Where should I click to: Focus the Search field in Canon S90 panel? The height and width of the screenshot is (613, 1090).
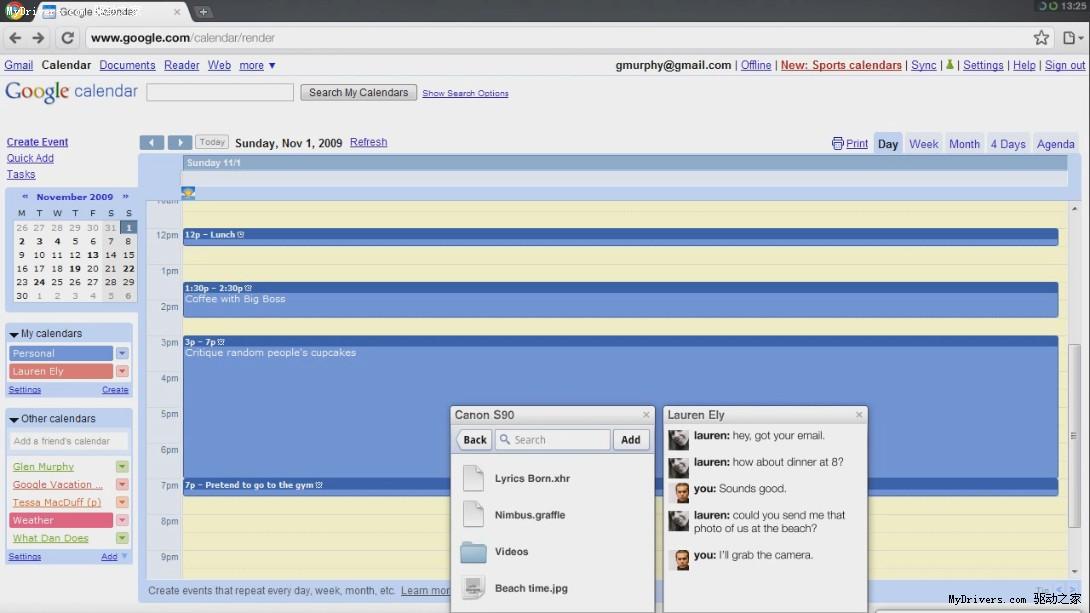[553, 440]
